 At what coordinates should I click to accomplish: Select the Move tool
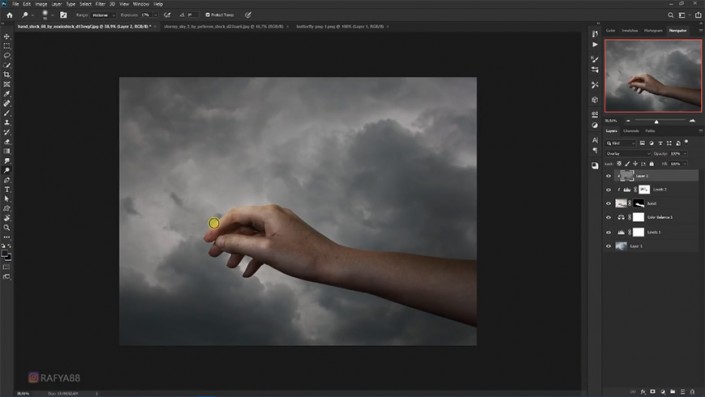(7, 36)
